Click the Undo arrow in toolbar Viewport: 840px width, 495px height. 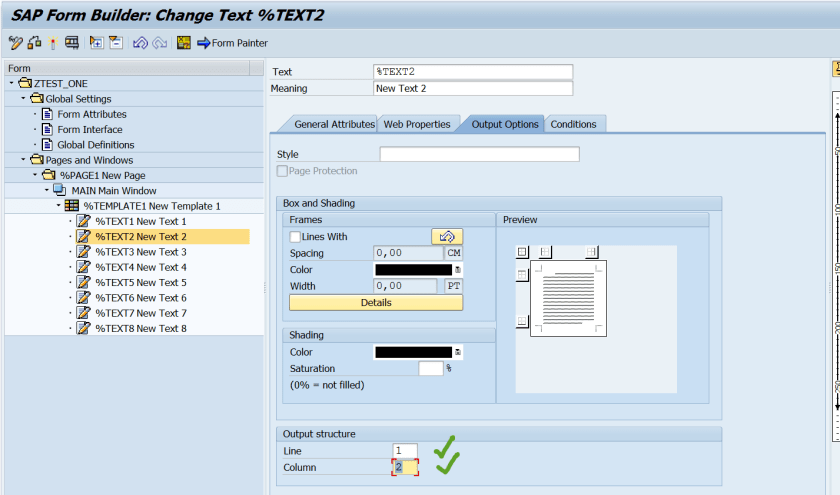point(140,43)
